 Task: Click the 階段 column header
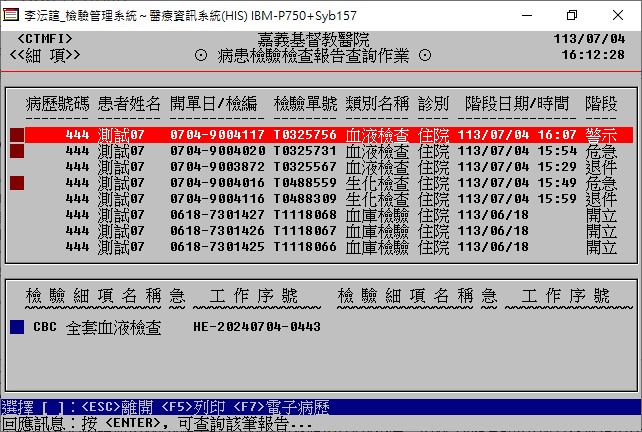(x=601, y=104)
